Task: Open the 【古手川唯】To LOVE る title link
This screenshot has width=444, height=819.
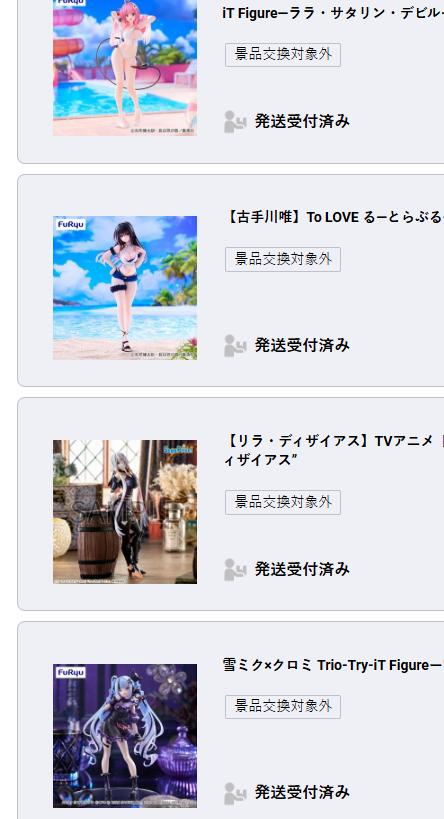Action: coord(333,217)
